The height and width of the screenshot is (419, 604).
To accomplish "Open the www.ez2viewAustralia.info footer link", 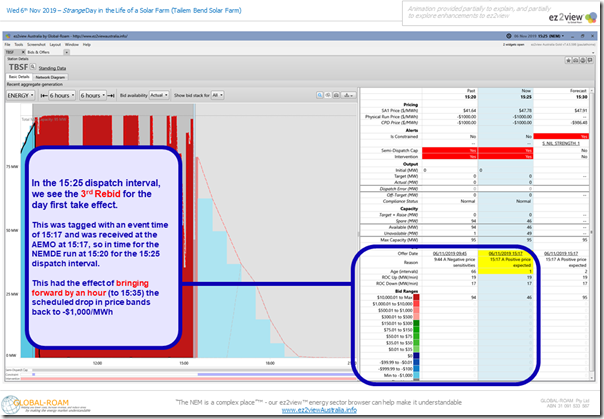I will coord(319,410).
